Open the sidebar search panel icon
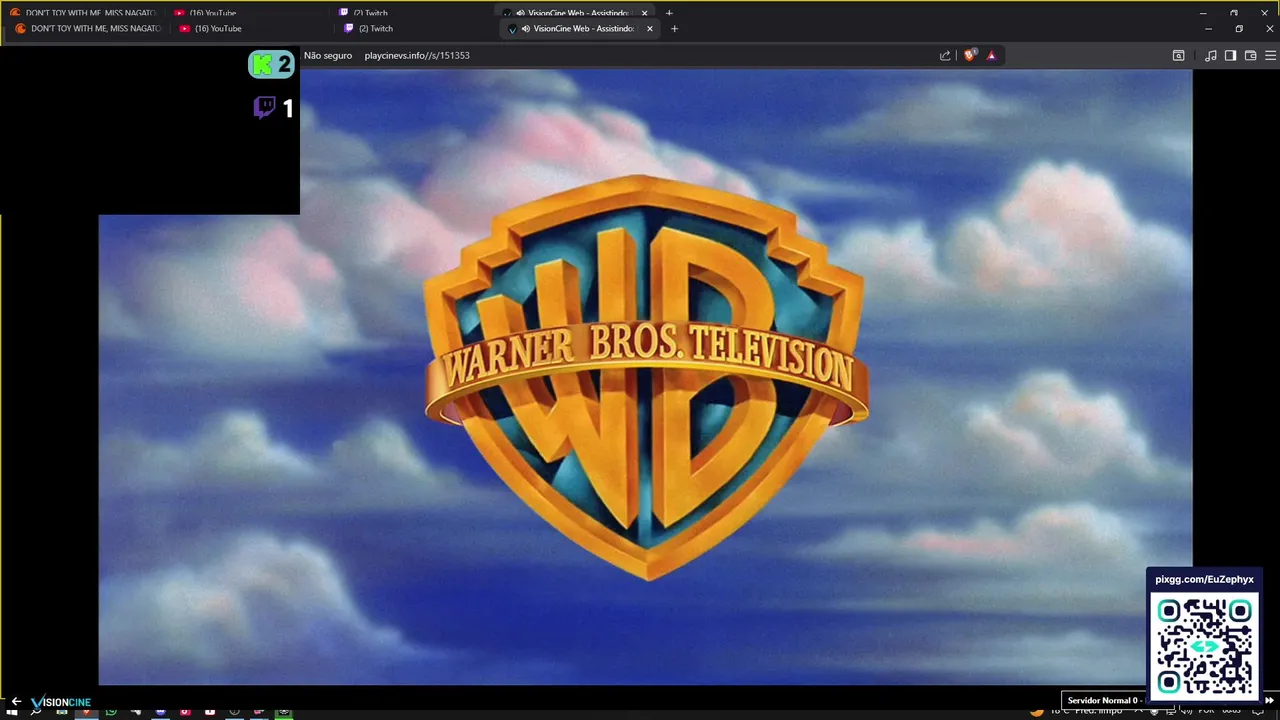 point(1178,56)
